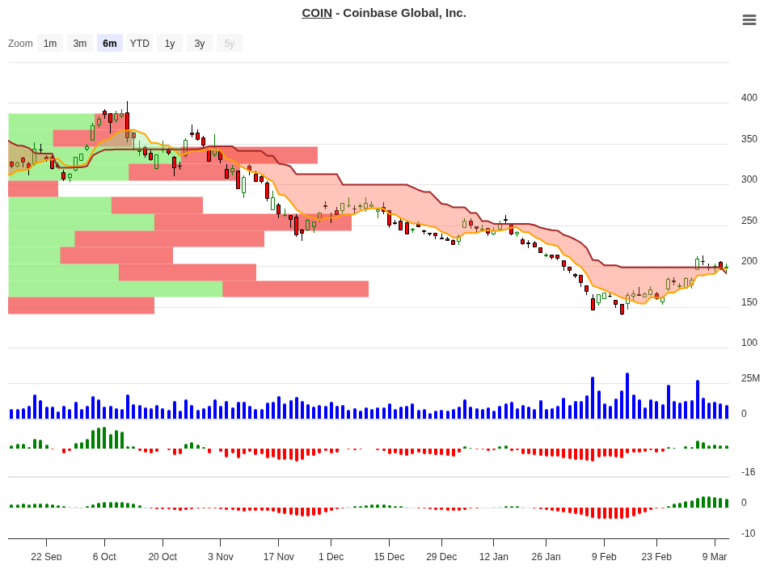This screenshot has width=768, height=582.
Task: Select the 6m zoom range
Action: (110, 43)
